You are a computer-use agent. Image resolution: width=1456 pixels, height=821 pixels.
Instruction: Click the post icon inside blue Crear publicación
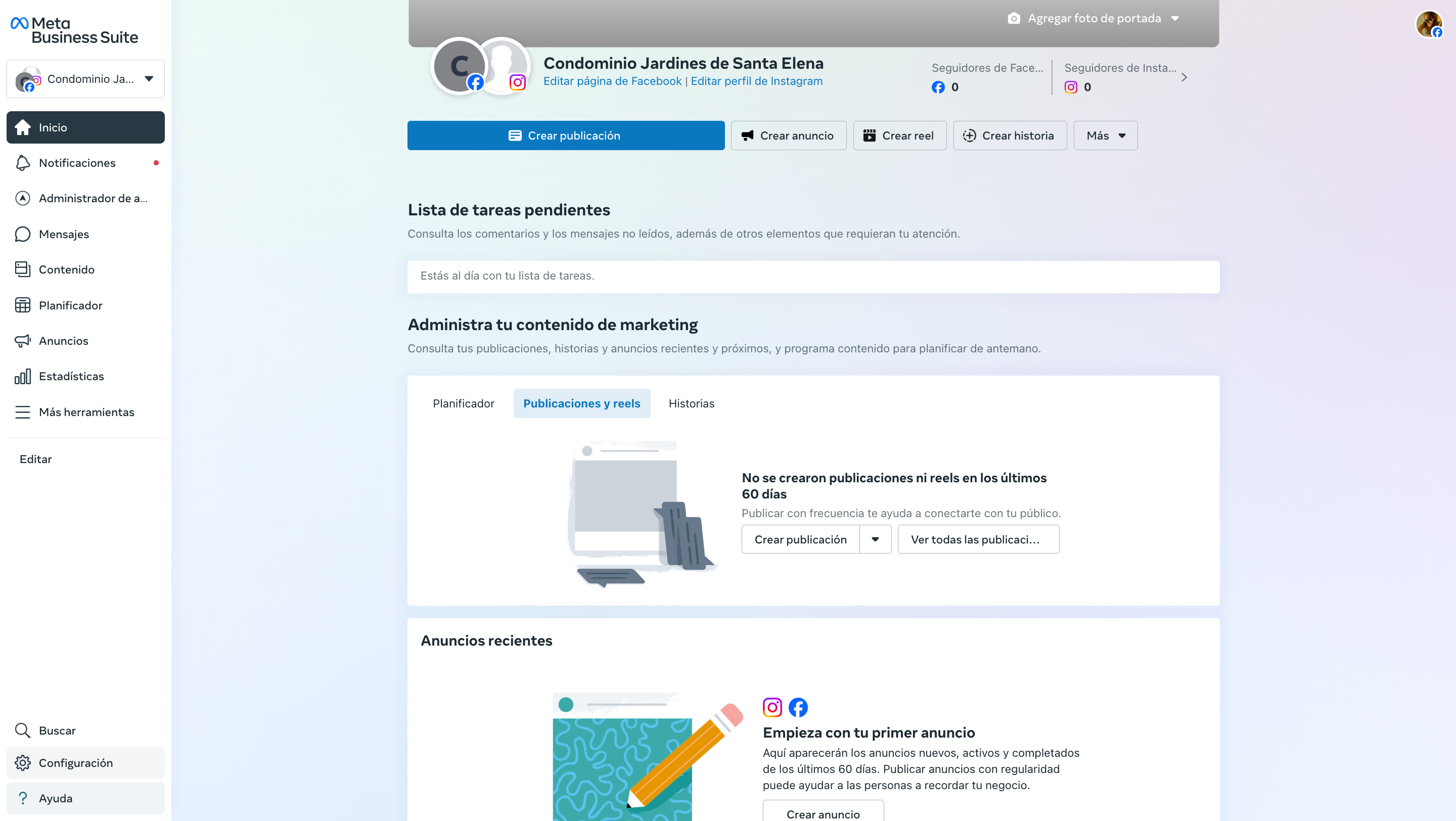point(514,135)
